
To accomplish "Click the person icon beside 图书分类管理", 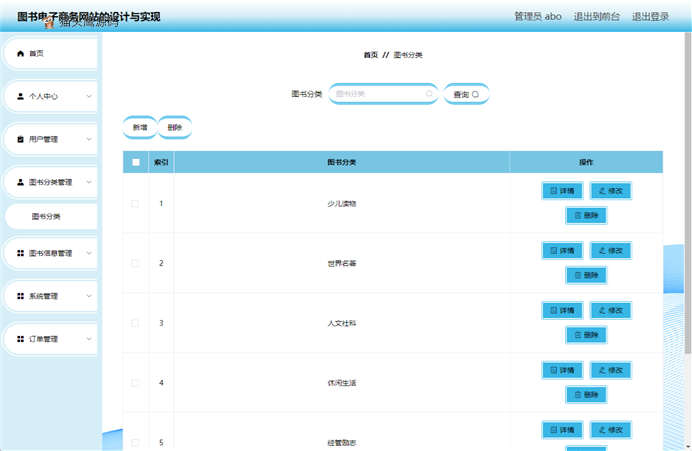I will click(x=20, y=182).
